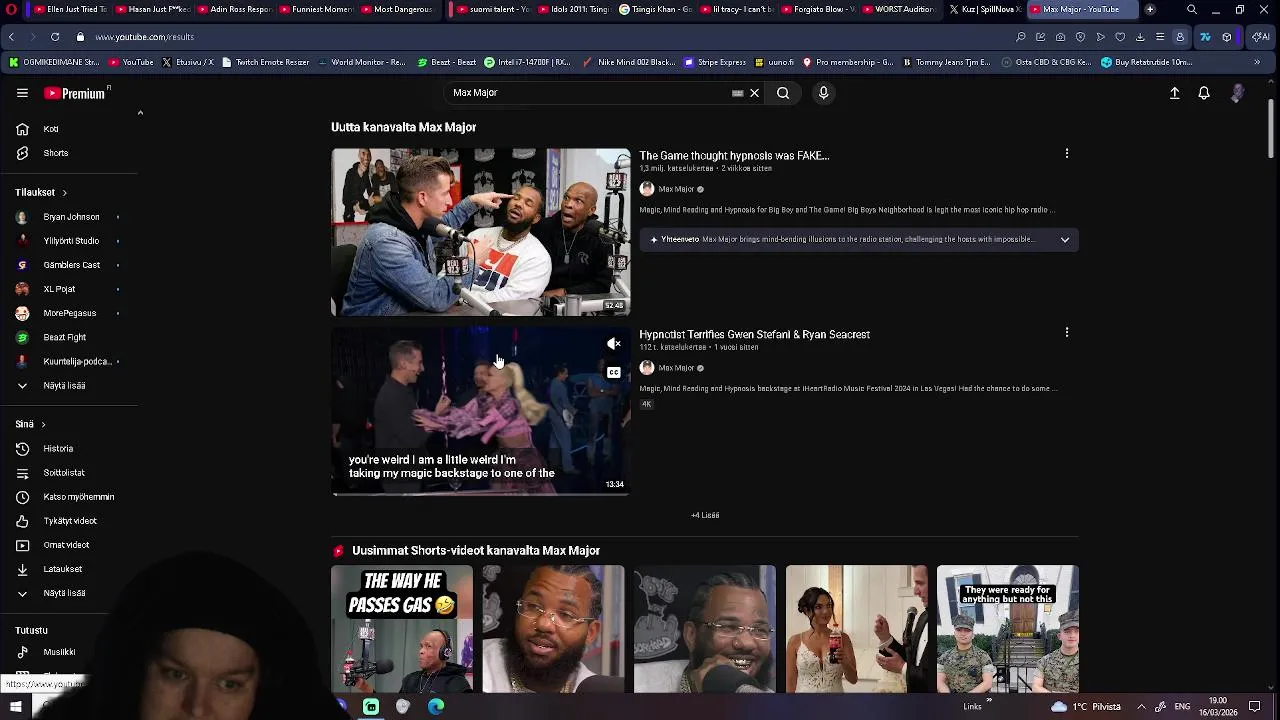Expand bookmarks bar overflow chevron

click(1257, 62)
